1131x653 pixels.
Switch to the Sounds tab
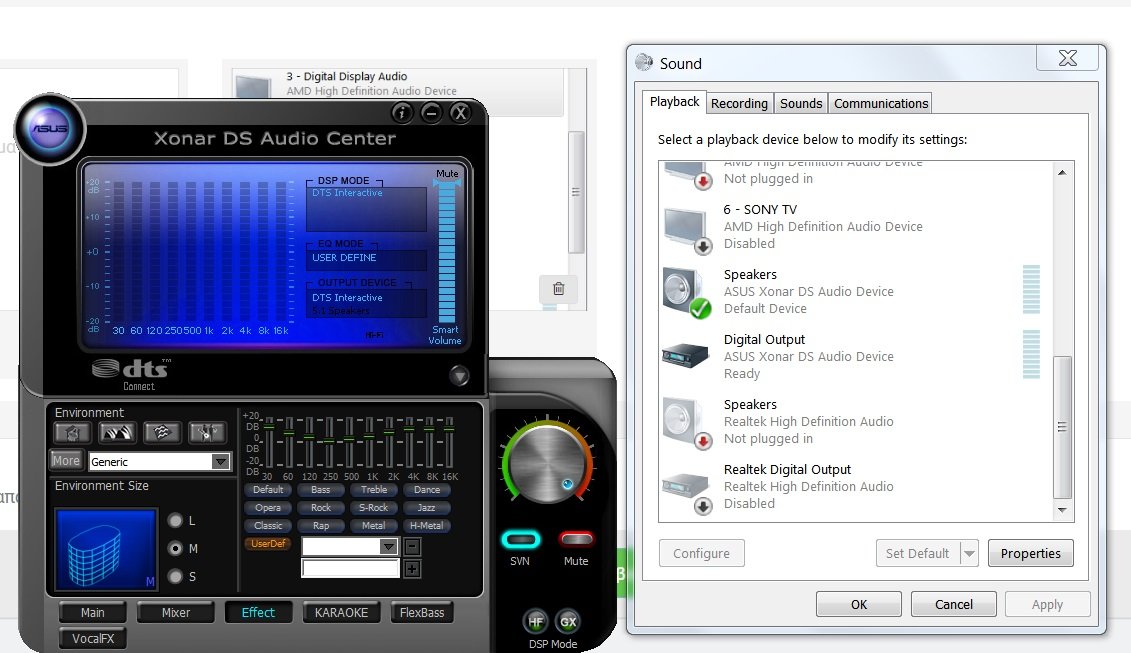(801, 103)
